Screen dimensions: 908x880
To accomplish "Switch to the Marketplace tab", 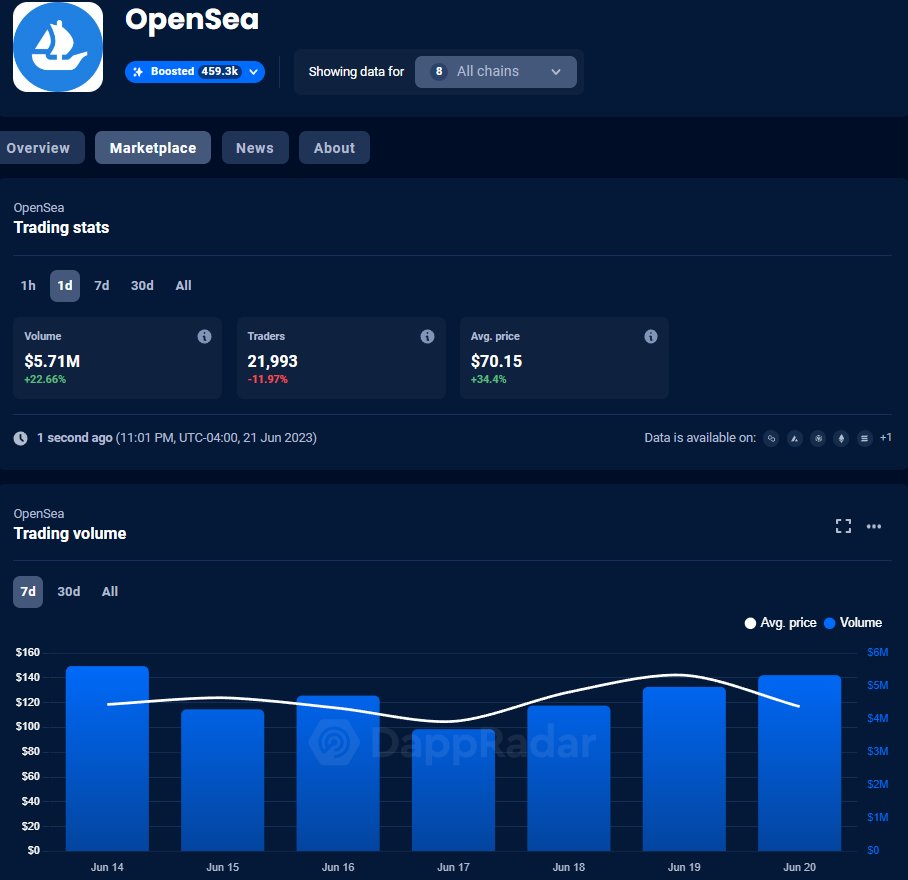I will [153, 148].
